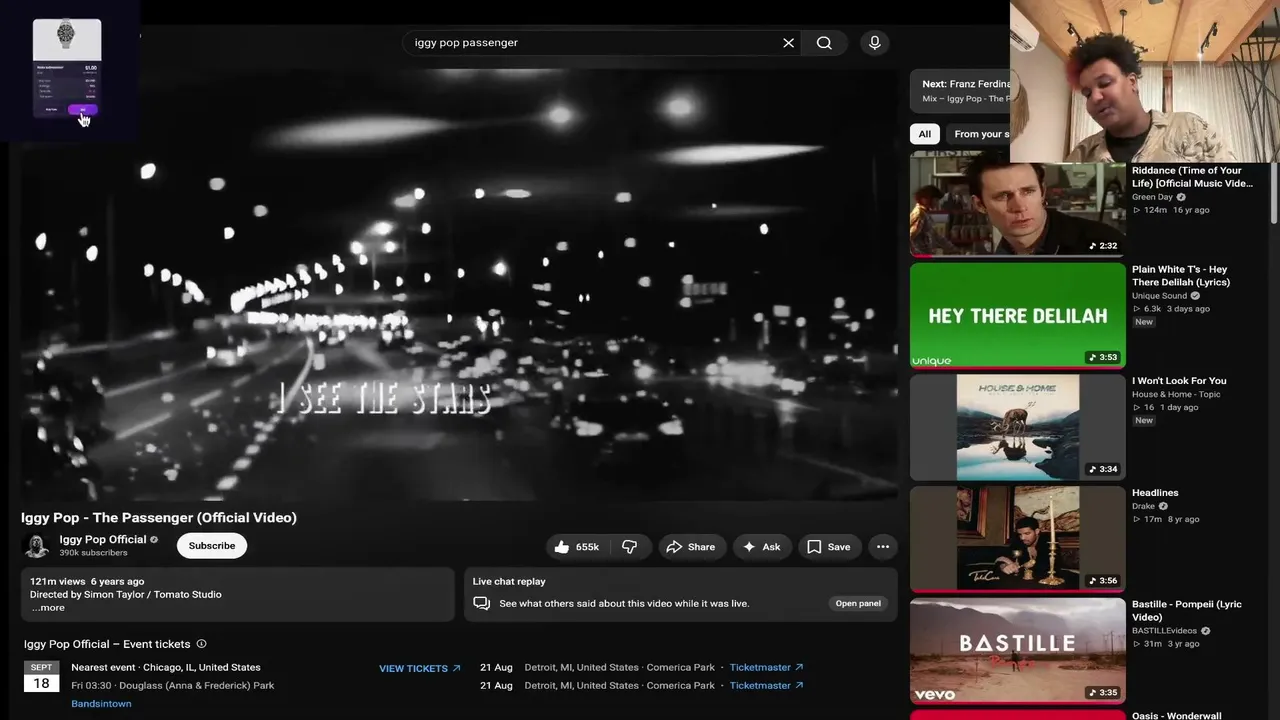Clear the search box with the X icon
Viewport: 1280px width, 720px height.
788,43
